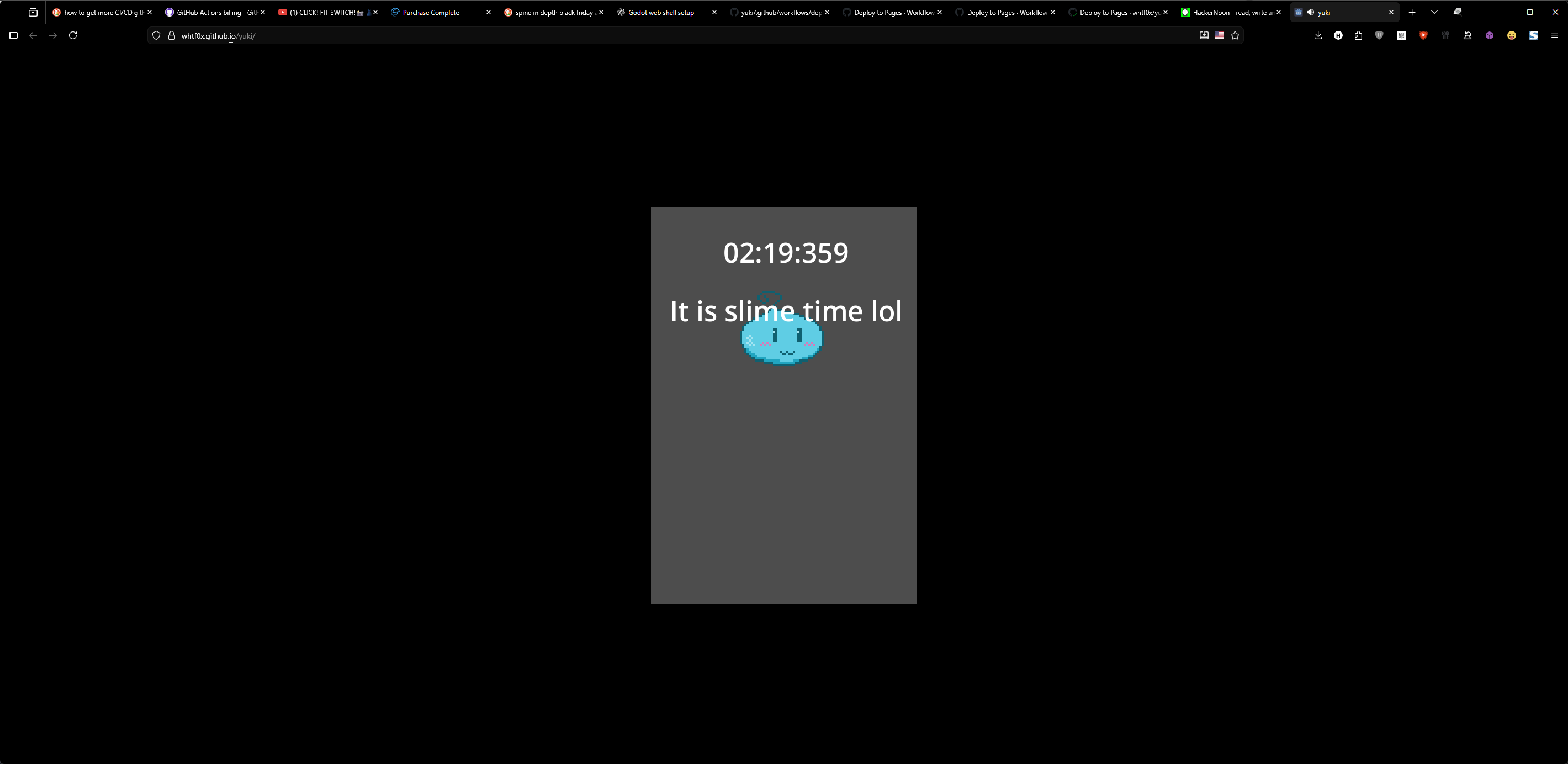
Task: Click the site security lock icon
Action: click(x=172, y=35)
